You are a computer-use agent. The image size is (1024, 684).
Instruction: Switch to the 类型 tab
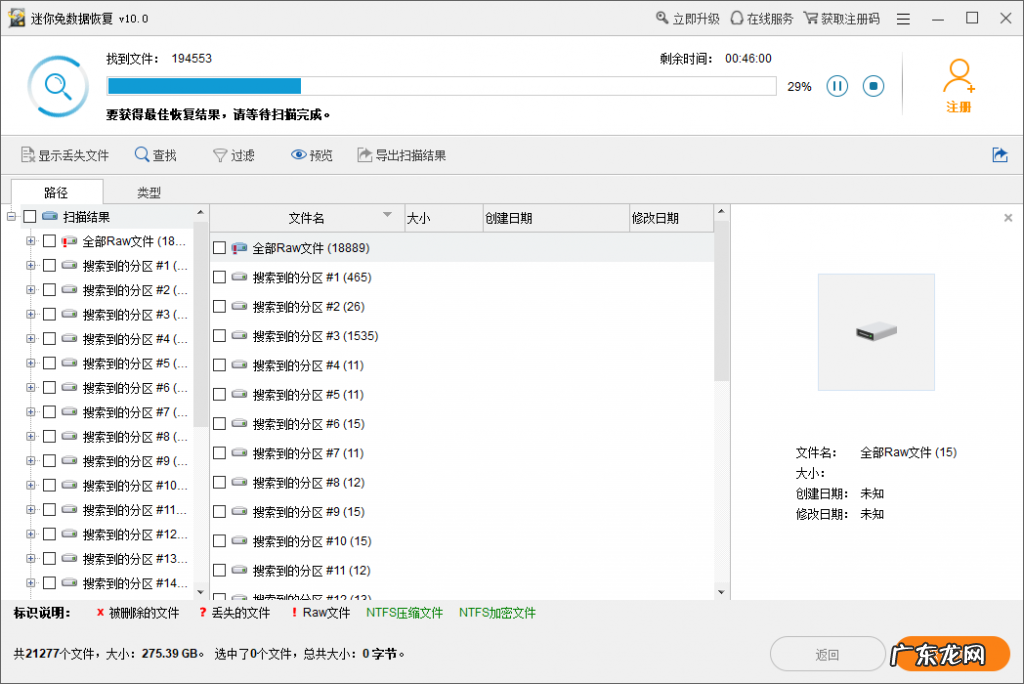tap(148, 191)
